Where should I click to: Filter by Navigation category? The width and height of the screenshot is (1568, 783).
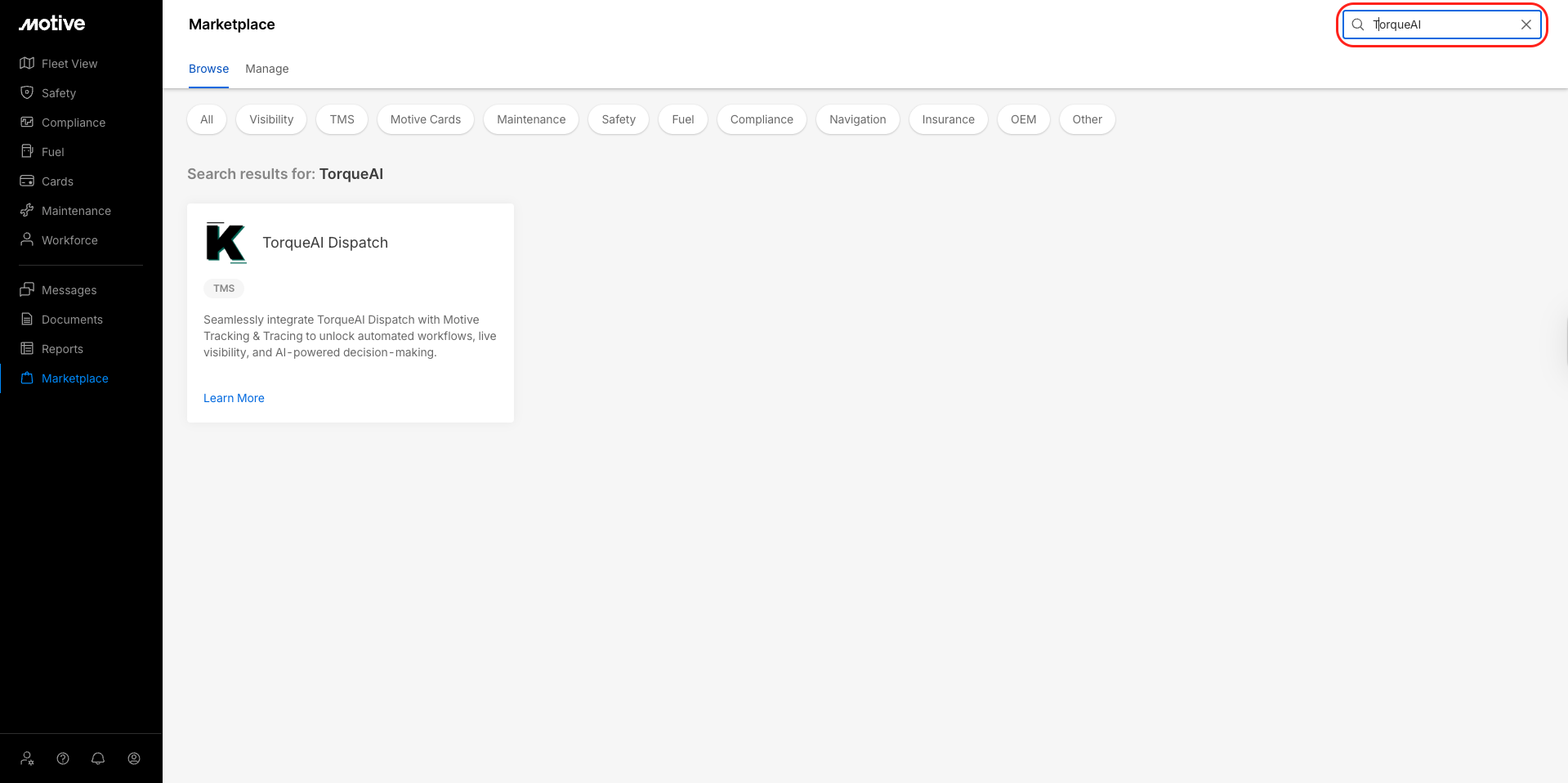pos(858,119)
